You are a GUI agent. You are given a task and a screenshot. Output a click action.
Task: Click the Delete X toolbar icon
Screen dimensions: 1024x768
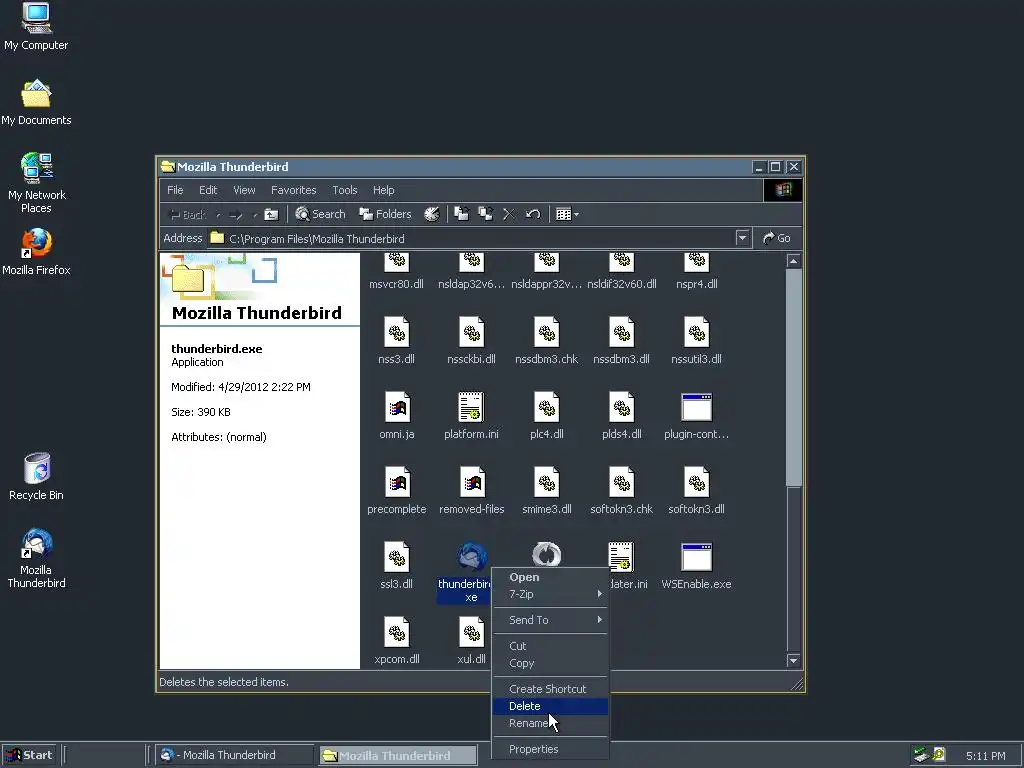coord(509,214)
